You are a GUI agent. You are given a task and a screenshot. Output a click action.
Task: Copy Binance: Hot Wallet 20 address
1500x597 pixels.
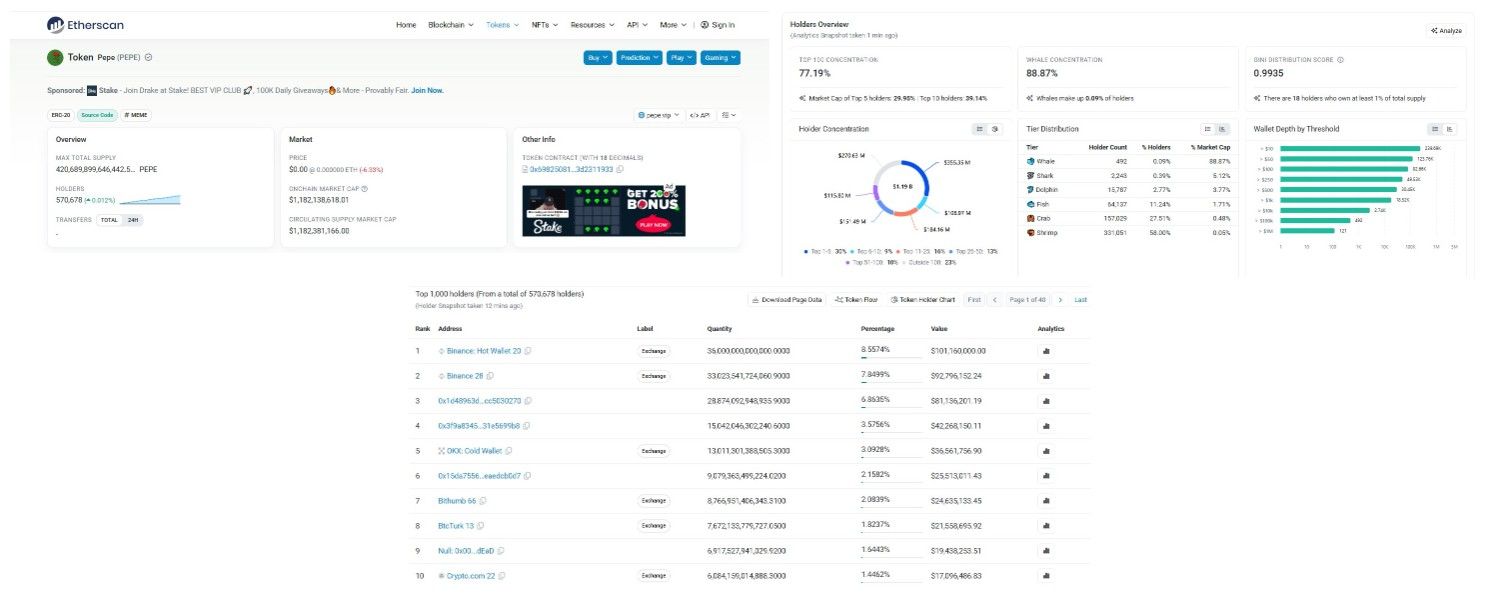point(528,351)
